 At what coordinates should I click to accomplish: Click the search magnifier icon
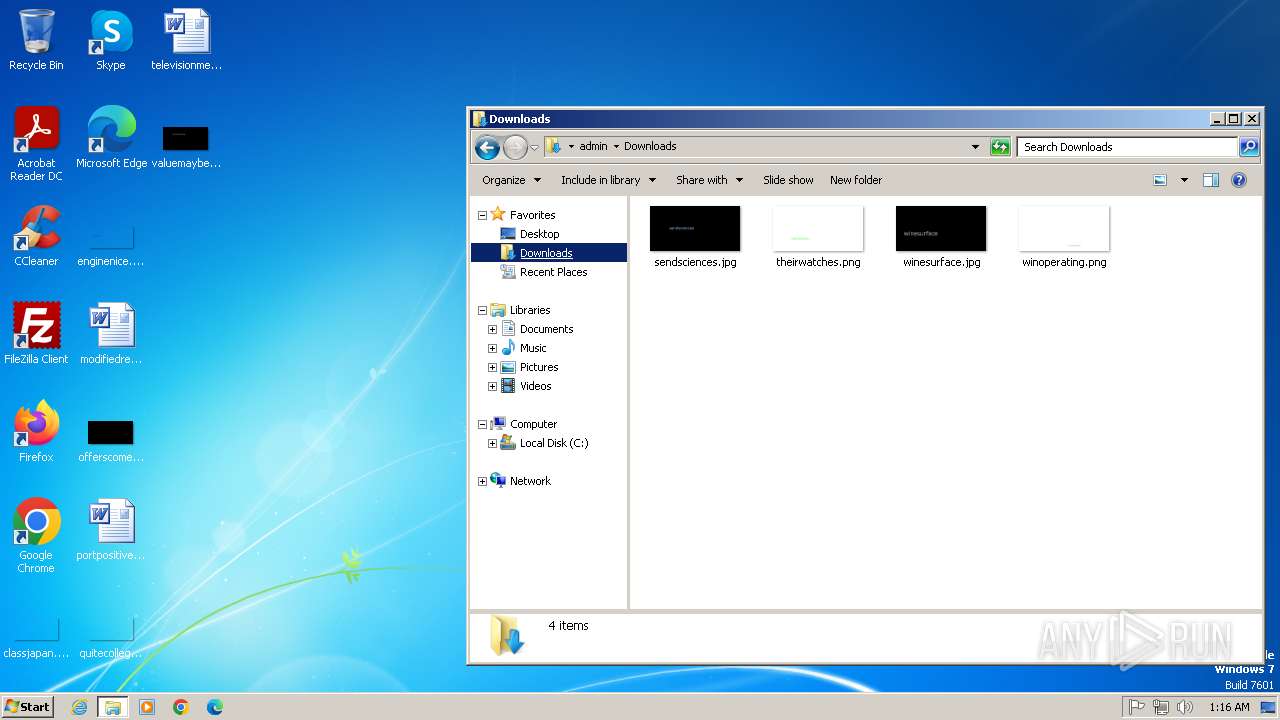1249,147
